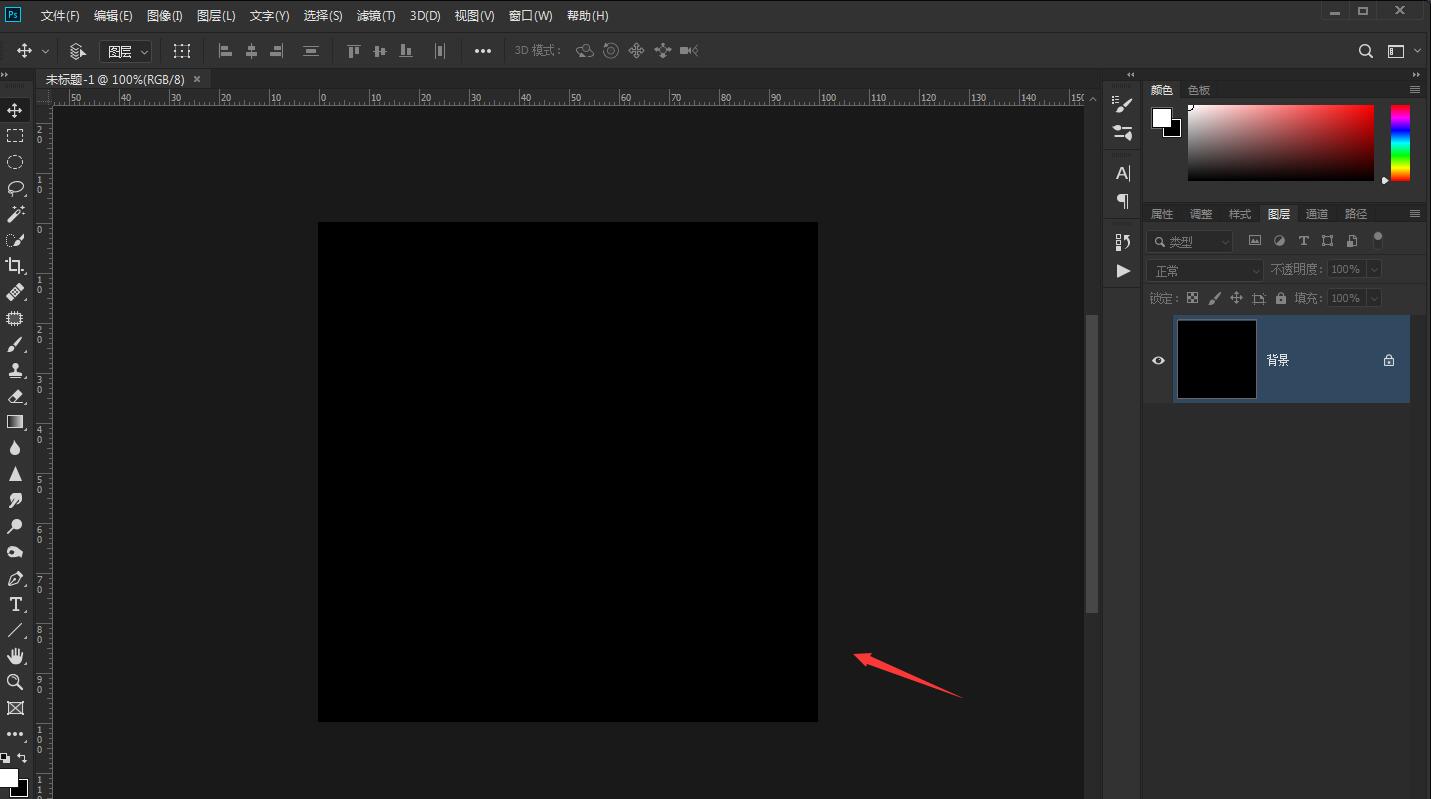
Task: Select the Brush tool in toolbar
Action: [x=15, y=344]
